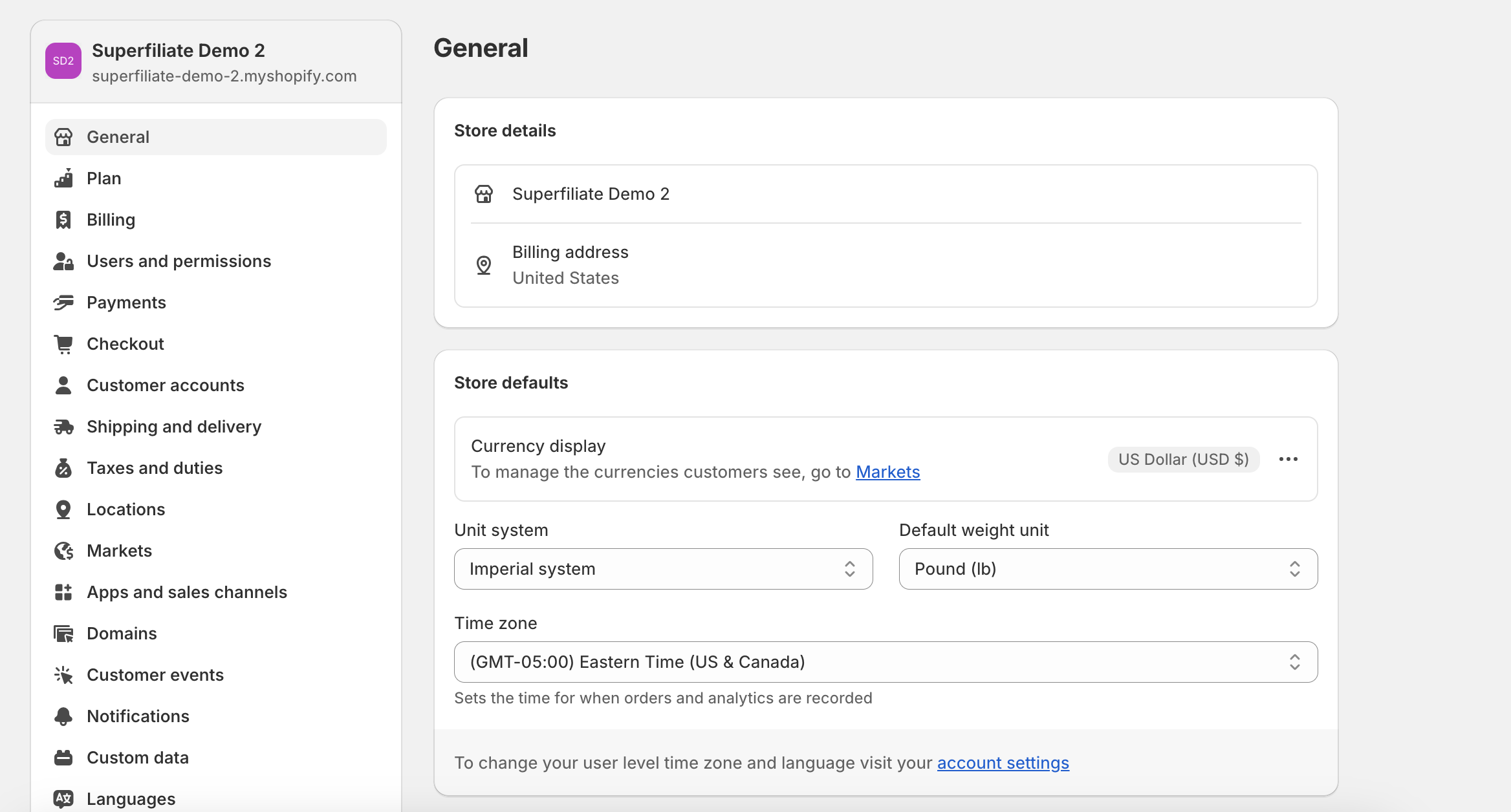This screenshot has height=812, width=1511.
Task: Click the US Dollar (USD $) badge
Action: [x=1184, y=459]
